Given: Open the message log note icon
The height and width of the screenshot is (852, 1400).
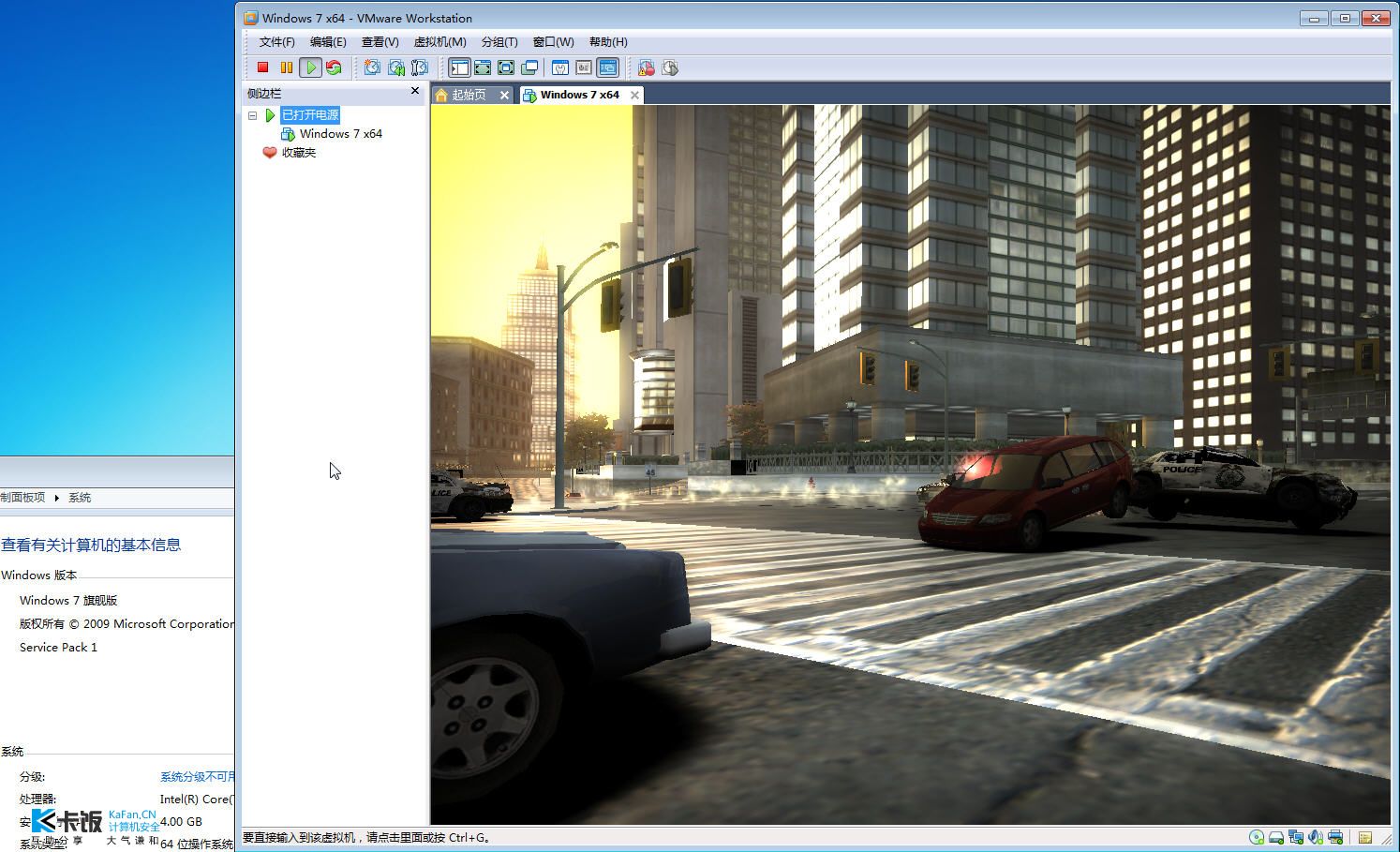Looking at the screenshot, I should [x=1365, y=837].
